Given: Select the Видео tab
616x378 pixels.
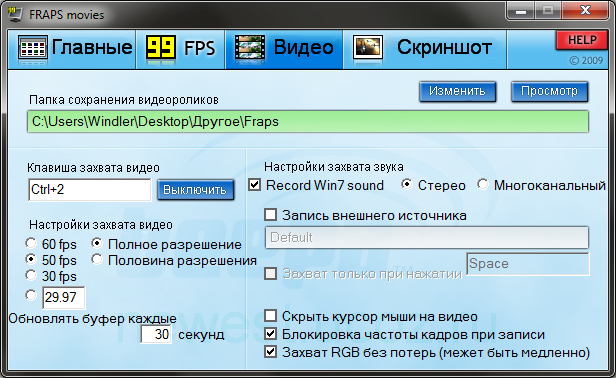Looking at the screenshot, I should coord(284,49).
